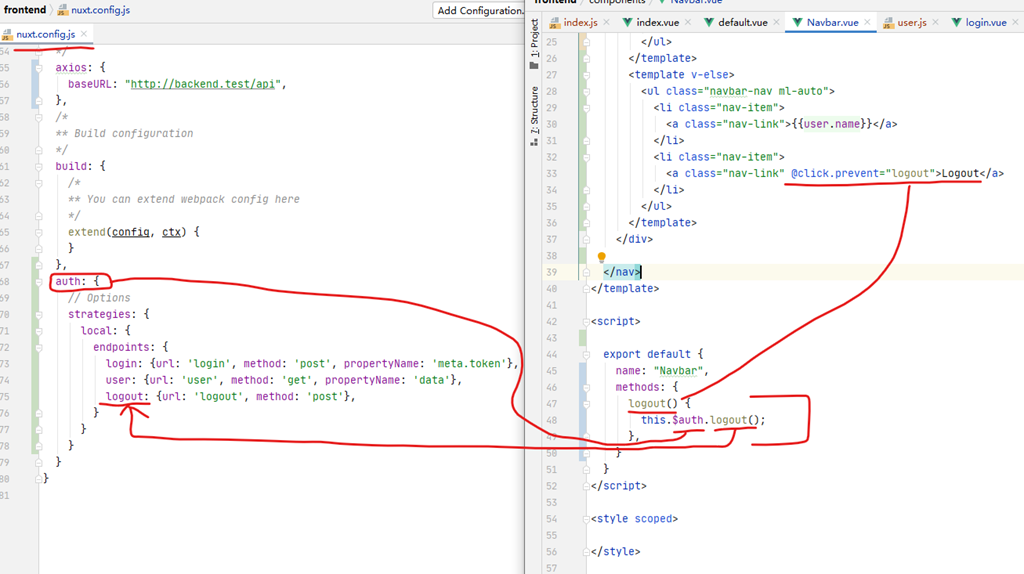Image resolution: width=1024 pixels, height=574 pixels.
Task: Click line number 47 in Navbar.vue gutter
Action: tap(552, 404)
